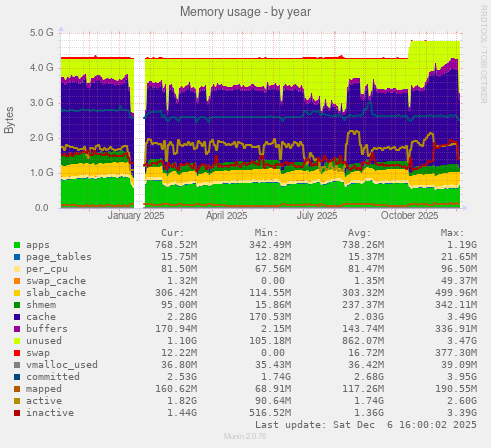Click the apps green legend swatch
The height and width of the screenshot is (448, 491).
click(x=17, y=245)
